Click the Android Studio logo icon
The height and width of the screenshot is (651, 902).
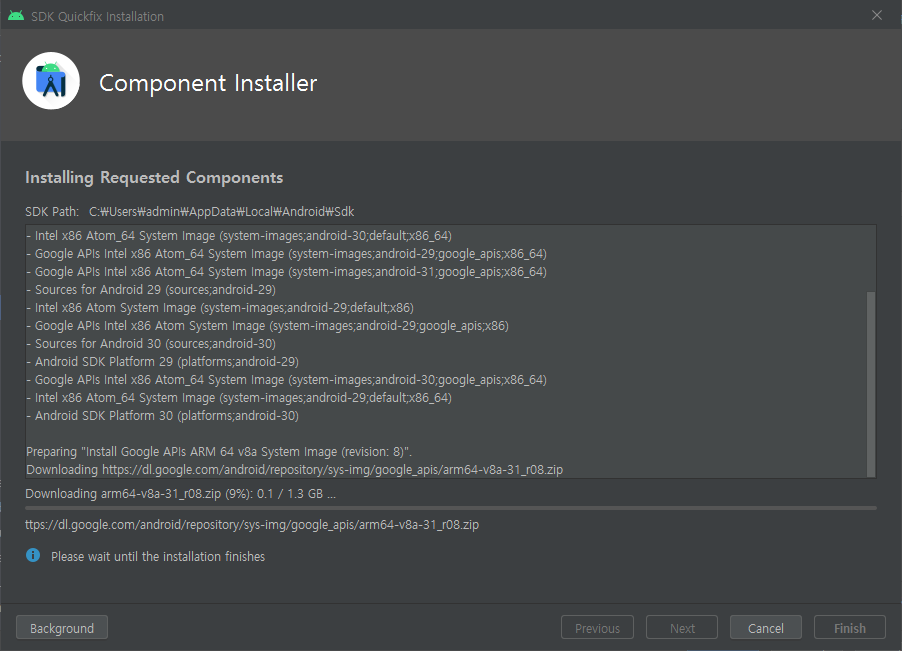pos(51,81)
